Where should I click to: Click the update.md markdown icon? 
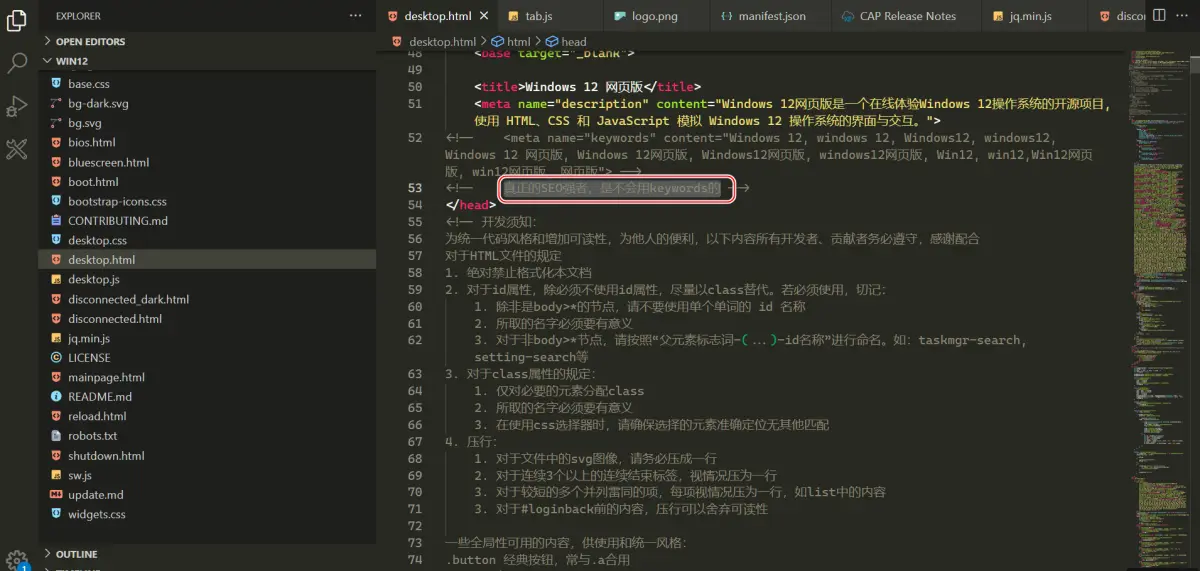click(x=56, y=495)
